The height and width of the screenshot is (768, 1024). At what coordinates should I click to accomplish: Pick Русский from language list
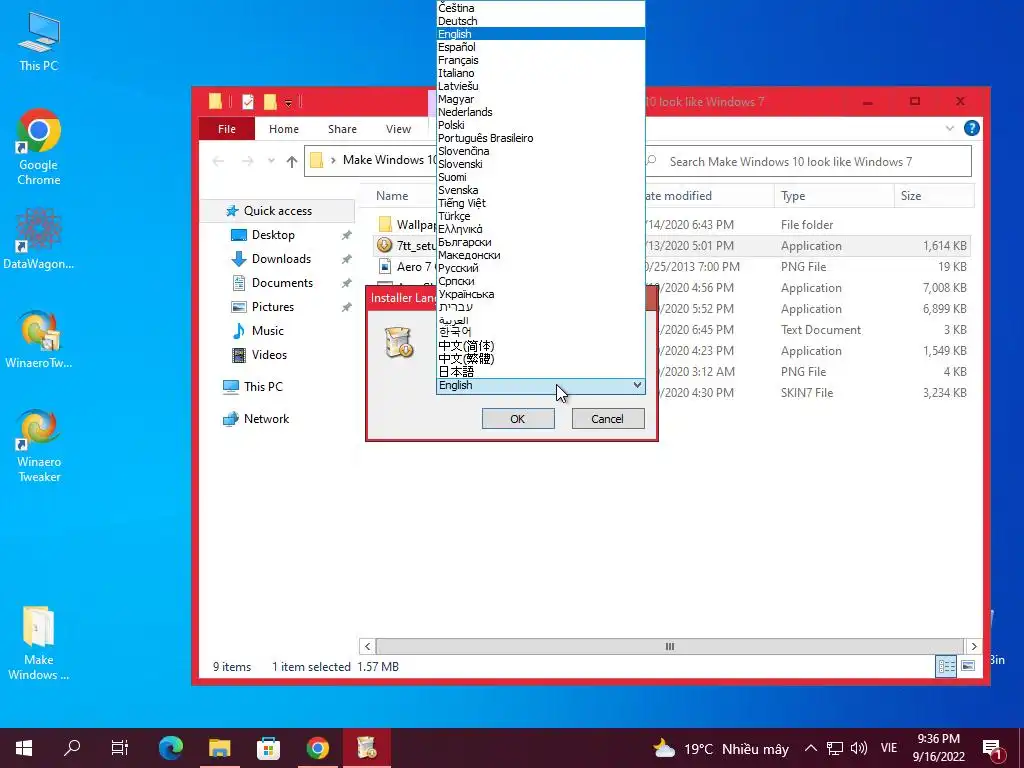[541, 268]
